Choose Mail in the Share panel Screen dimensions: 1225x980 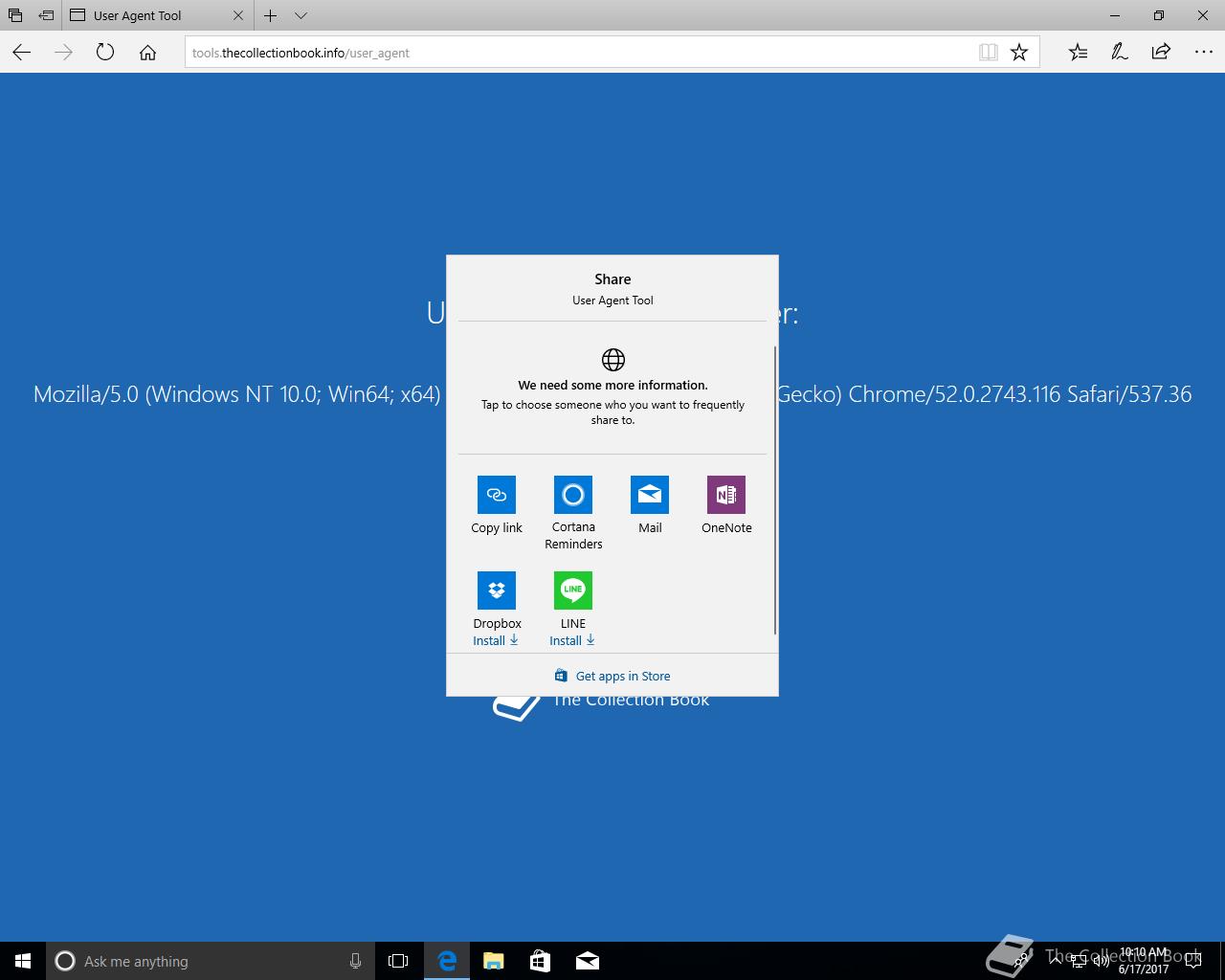point(650,495)
